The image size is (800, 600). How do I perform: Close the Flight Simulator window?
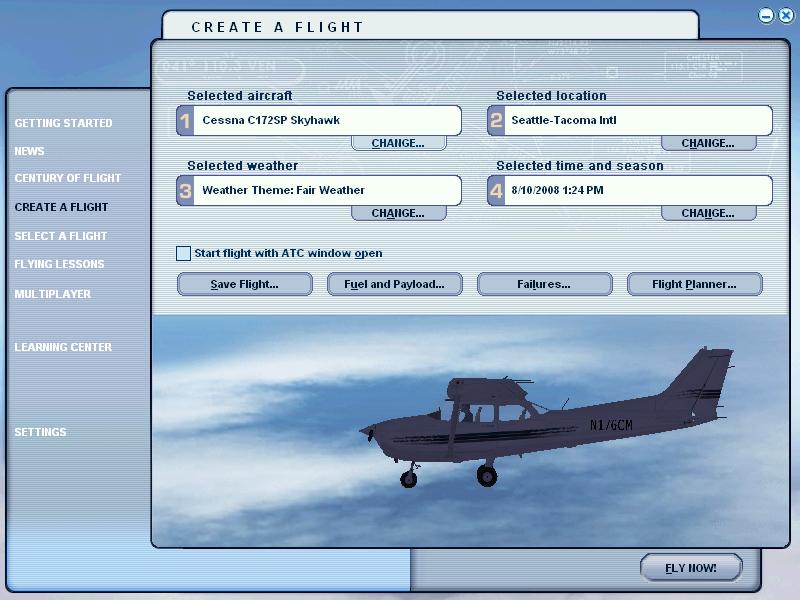pos(786,16)
